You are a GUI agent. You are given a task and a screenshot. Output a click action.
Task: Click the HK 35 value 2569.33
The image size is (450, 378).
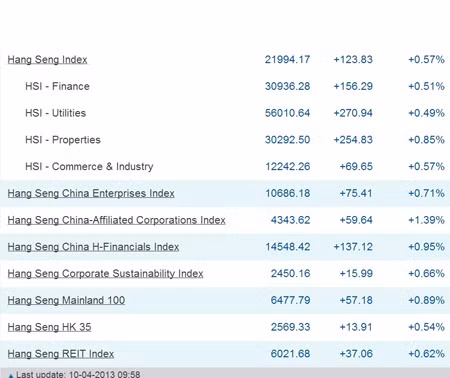[x=290, y=327]
